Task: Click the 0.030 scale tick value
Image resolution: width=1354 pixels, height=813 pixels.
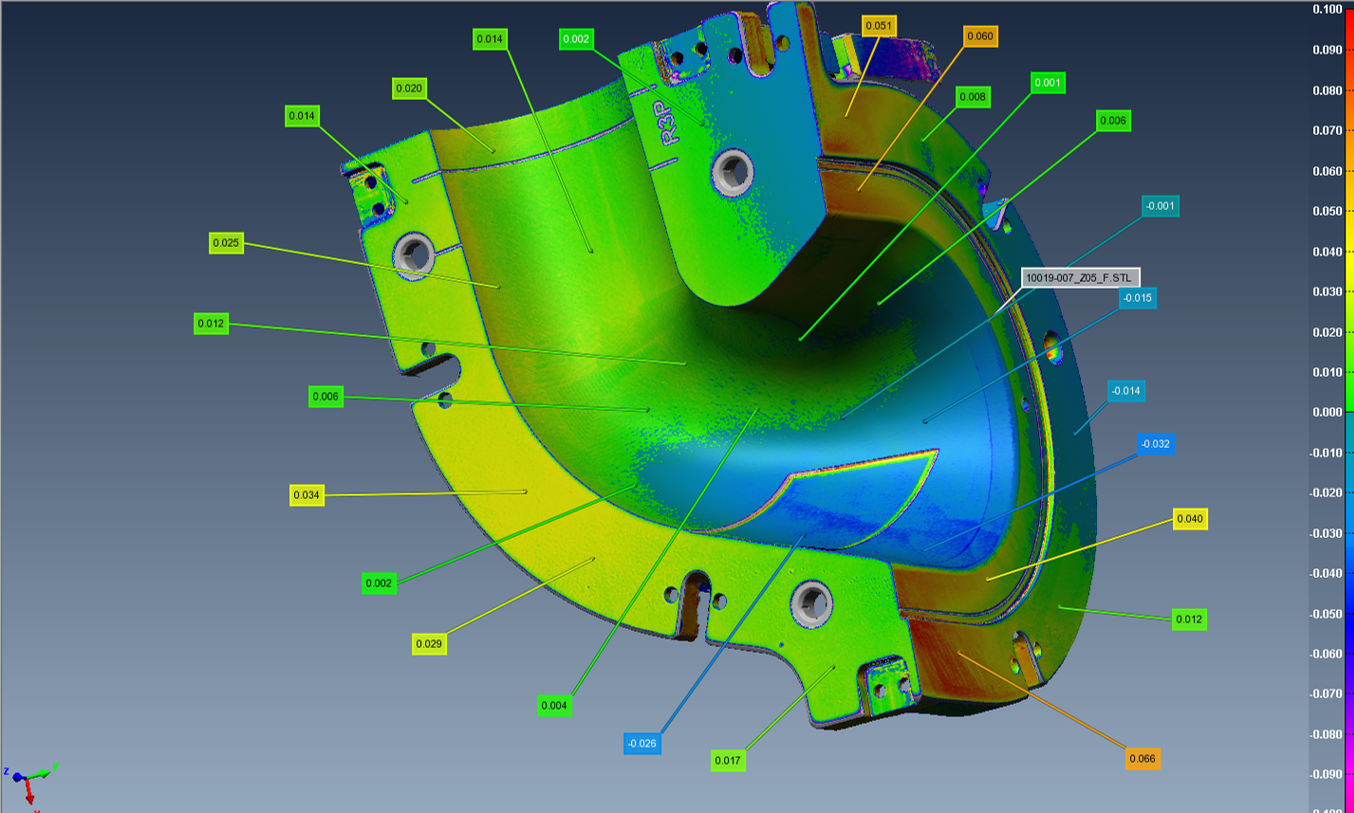Action: click(1327, 292)
